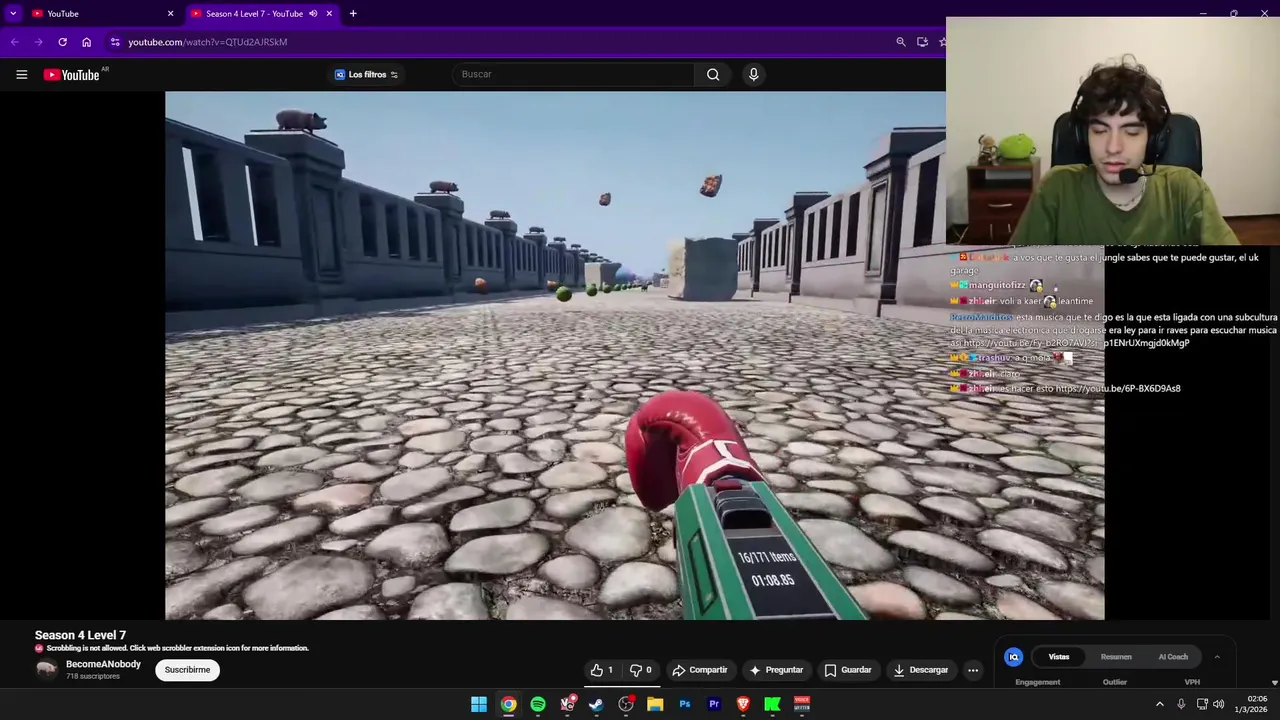This screenshot has height=720, width=1280.
Task: Click the Outlier label in stats panel
Action: click(x=1115, y=682)
